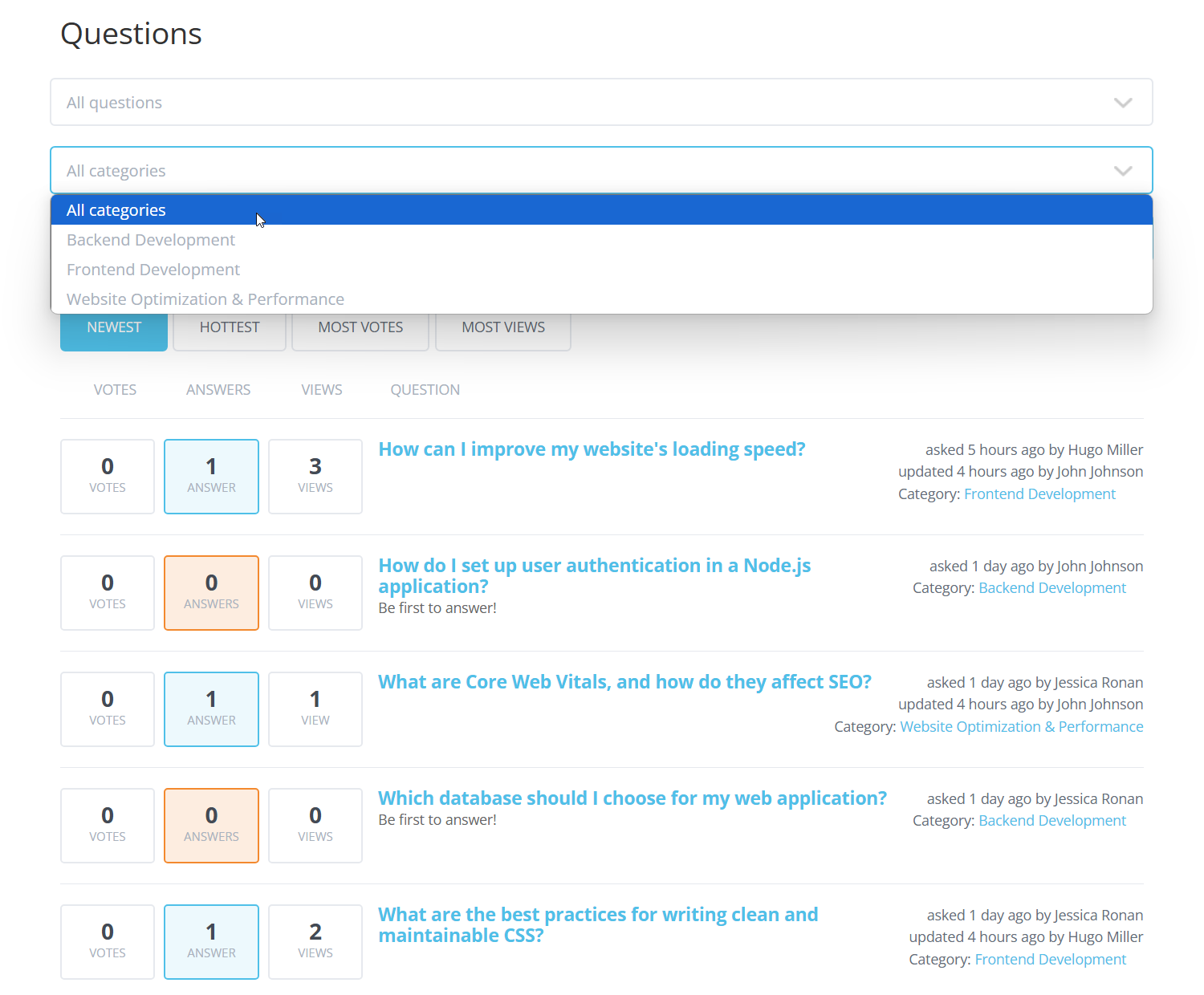Click the 3 Views box of loading speed question
Viewport: 1204px width, 995px height.
click(315, 477)
